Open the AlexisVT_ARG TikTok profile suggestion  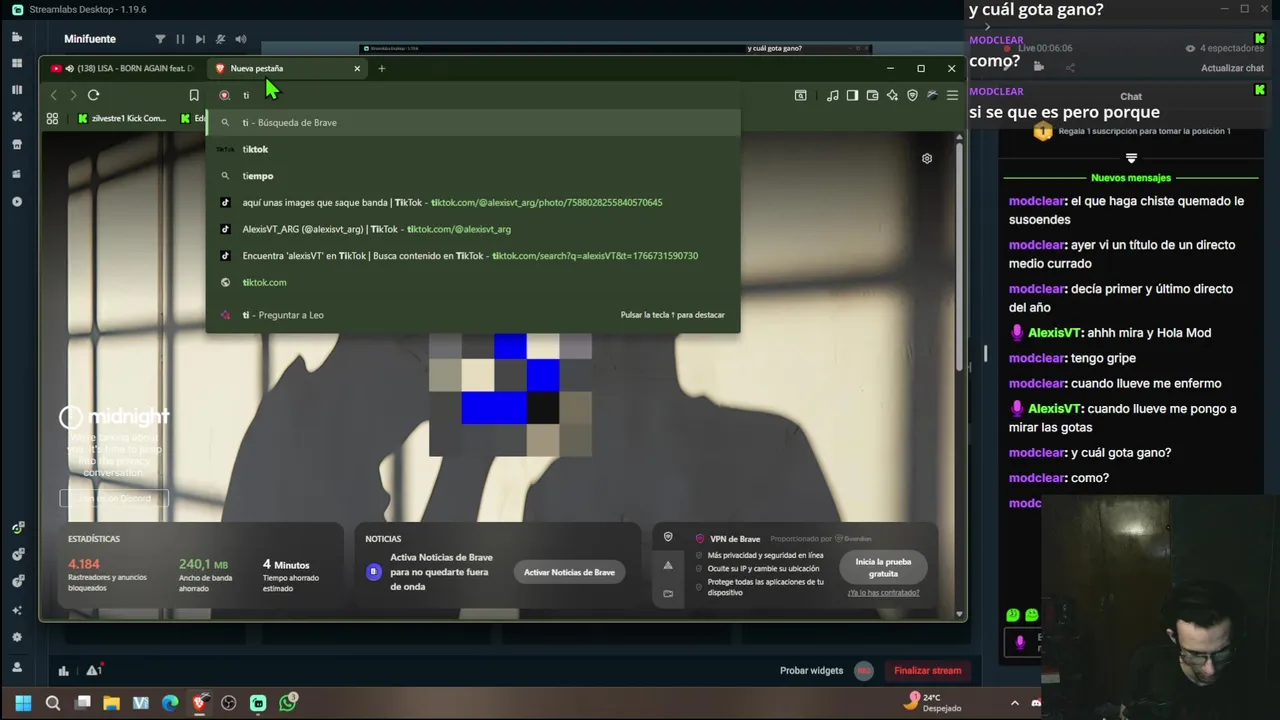pos(473,229)
